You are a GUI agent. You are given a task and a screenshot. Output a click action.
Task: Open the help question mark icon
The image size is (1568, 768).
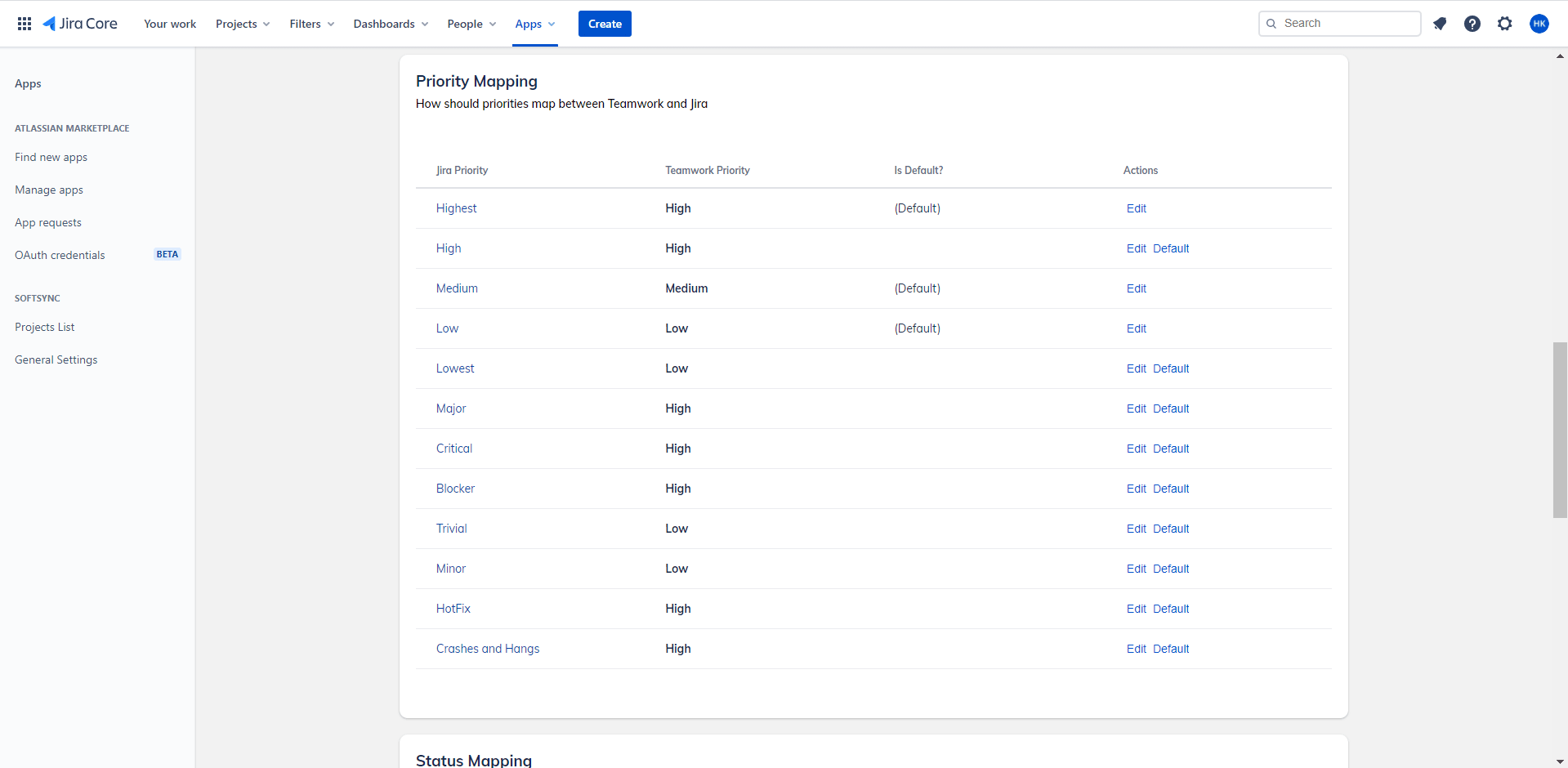click(x=1472, y=24)
